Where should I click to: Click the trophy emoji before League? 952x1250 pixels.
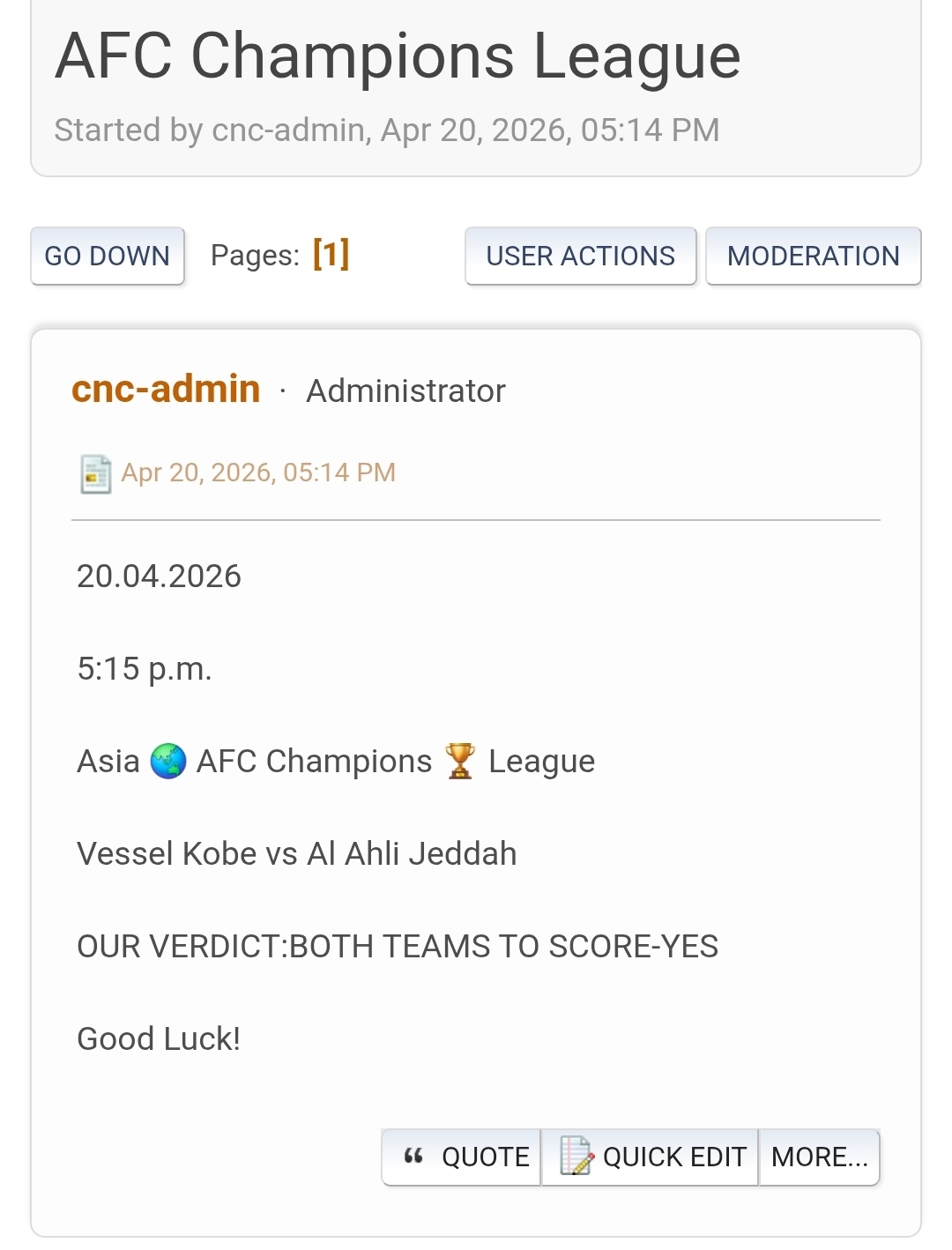pos(460,762)
